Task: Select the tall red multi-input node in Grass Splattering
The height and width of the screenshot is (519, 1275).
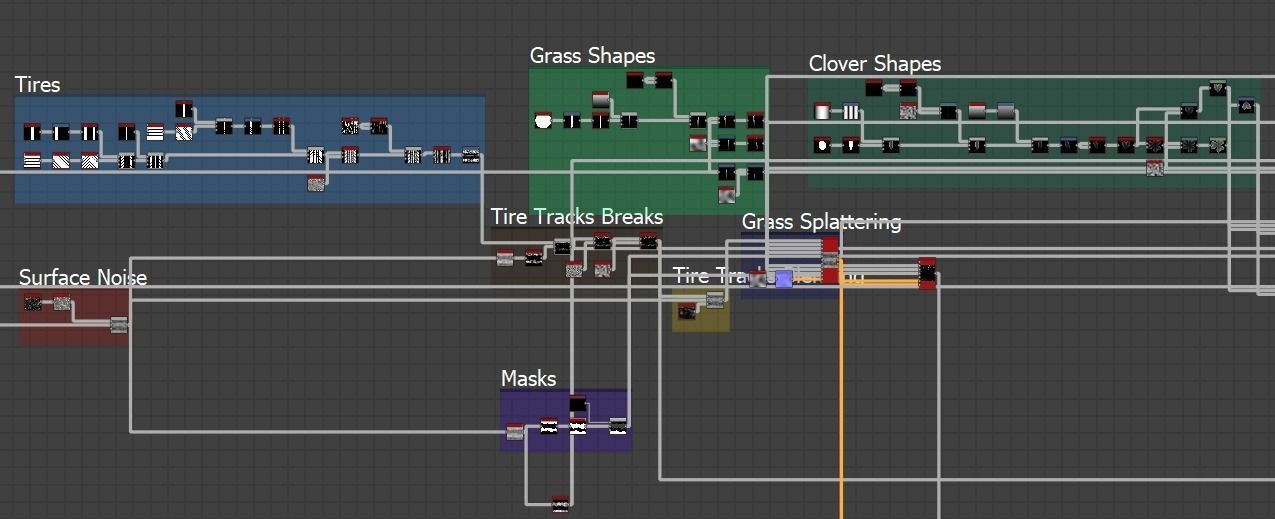Action: (x=829, y=260)
